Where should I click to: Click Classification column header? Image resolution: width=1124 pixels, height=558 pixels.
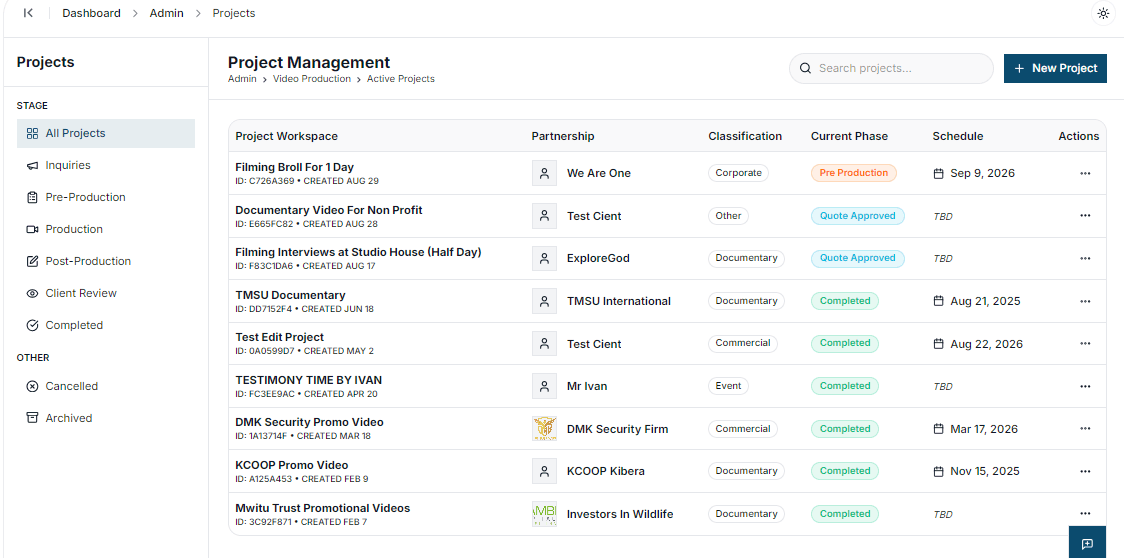745,136
